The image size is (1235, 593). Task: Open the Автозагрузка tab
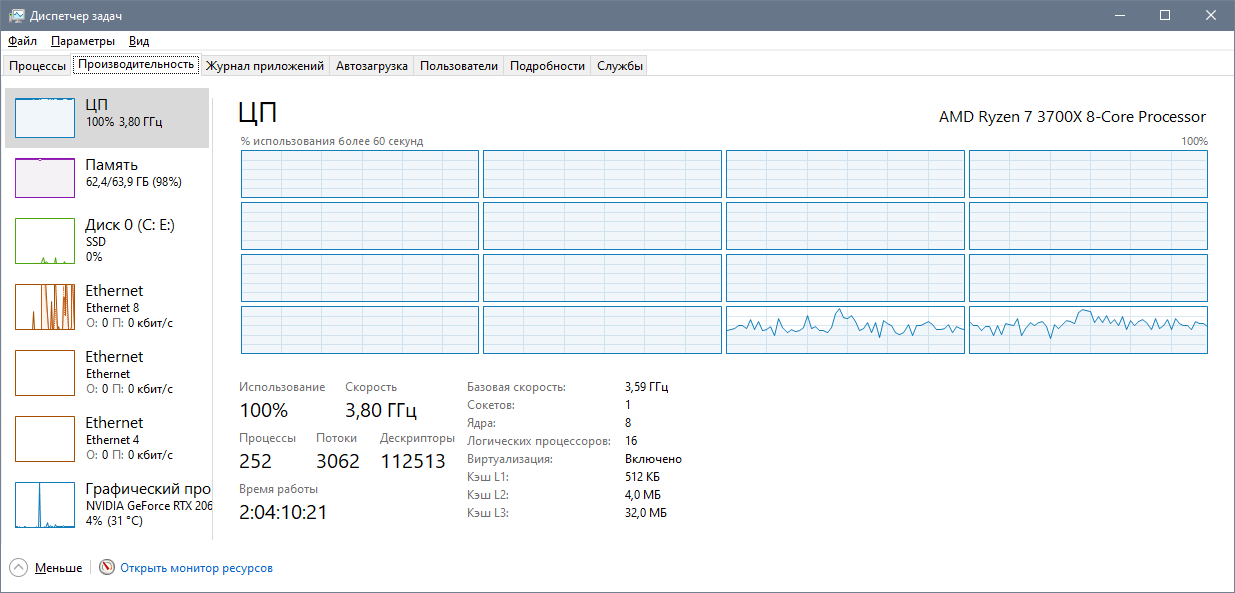tap(372, 66)
